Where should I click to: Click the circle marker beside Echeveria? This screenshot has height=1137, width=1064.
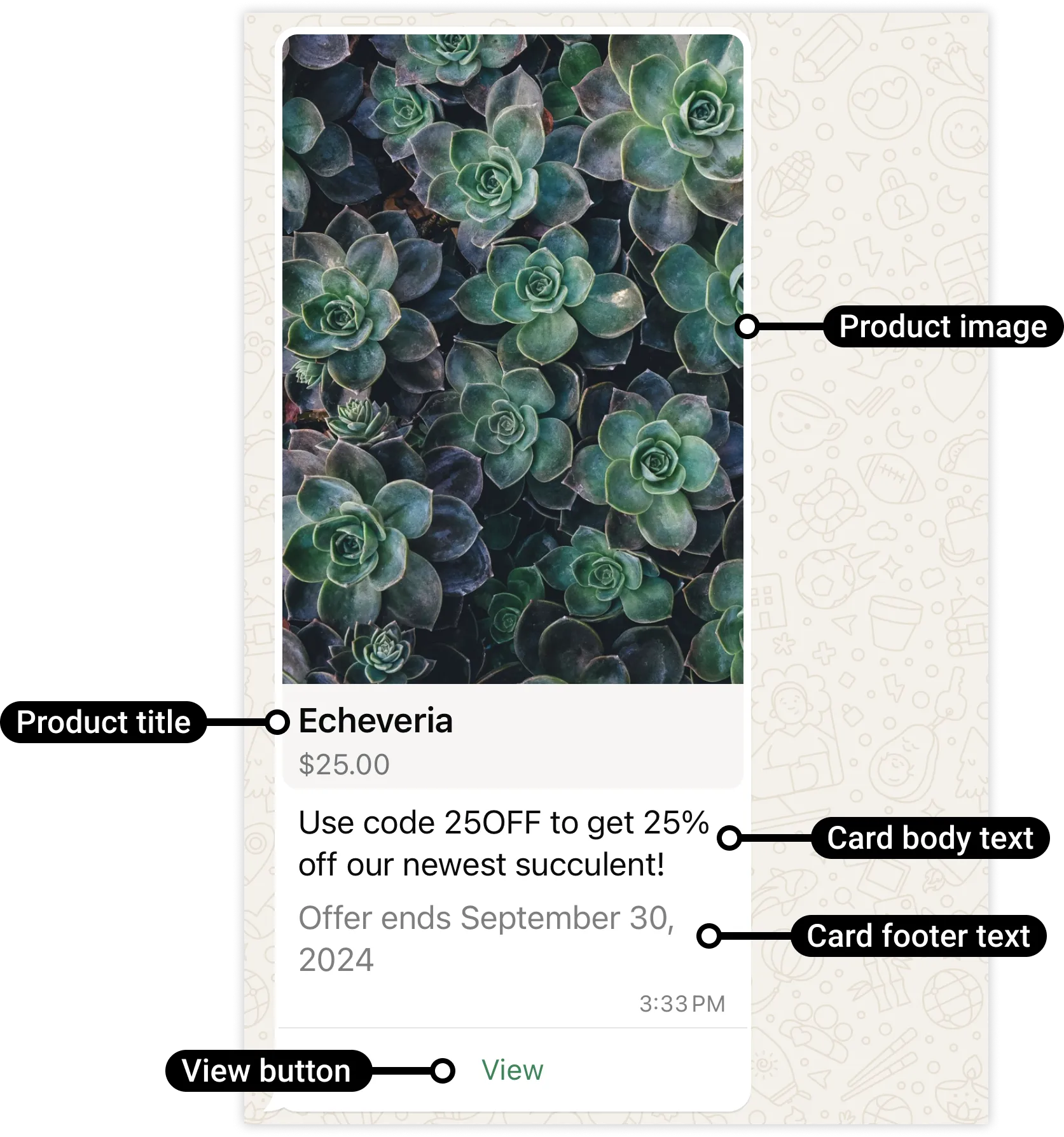point(277,722)
